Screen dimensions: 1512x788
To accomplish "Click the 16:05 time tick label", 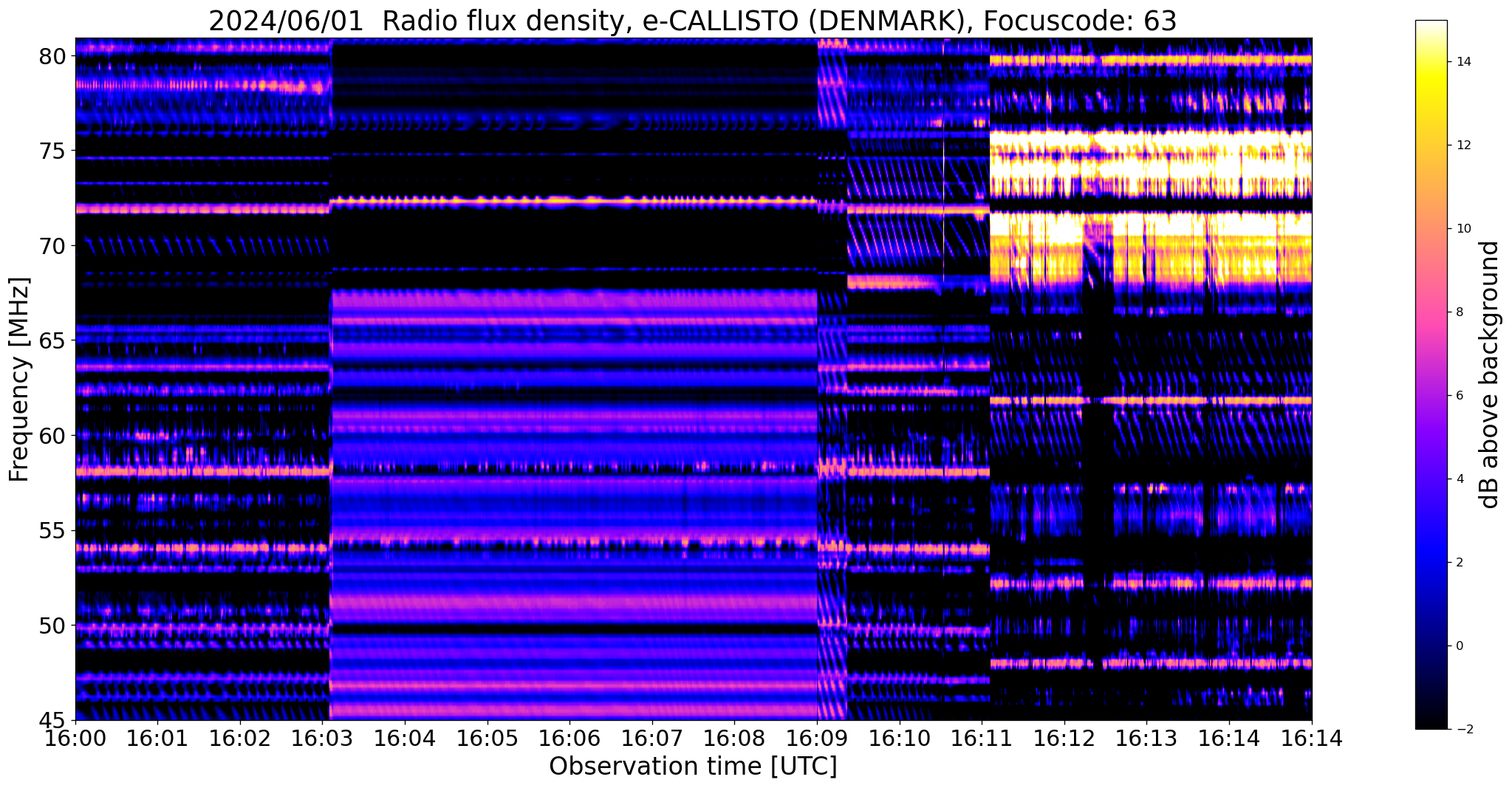I will pyautogui.click(x=488, y=738).
